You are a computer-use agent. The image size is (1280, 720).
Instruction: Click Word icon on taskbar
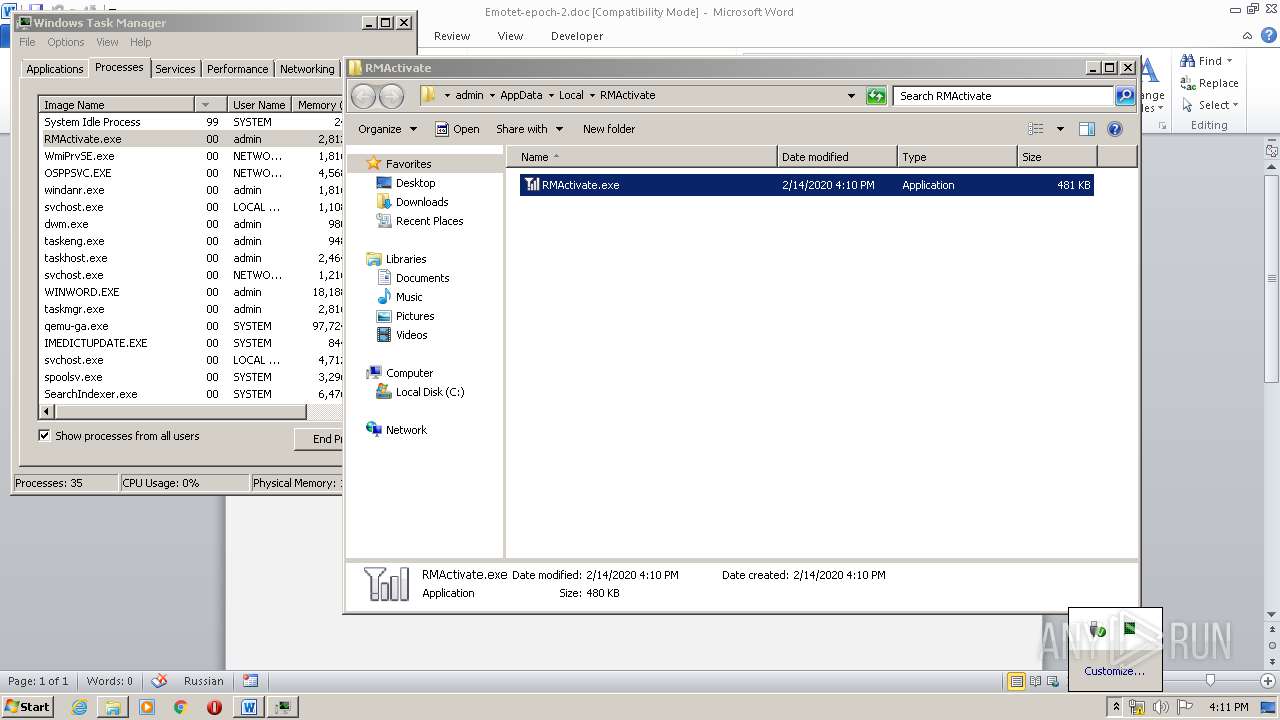pyautogui.click(x=250, y=707)
